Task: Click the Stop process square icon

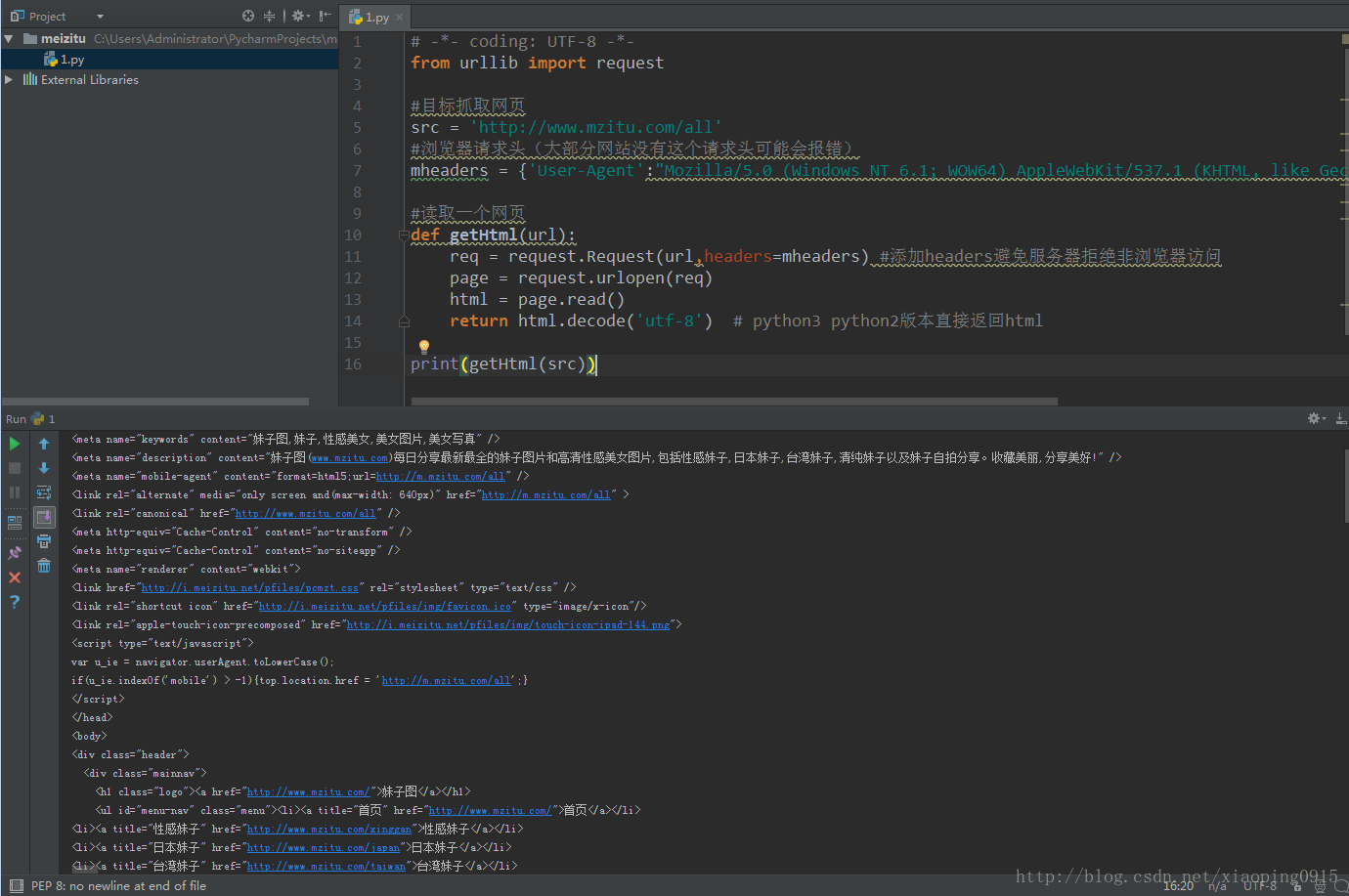Action: click(x=15, y=468)
